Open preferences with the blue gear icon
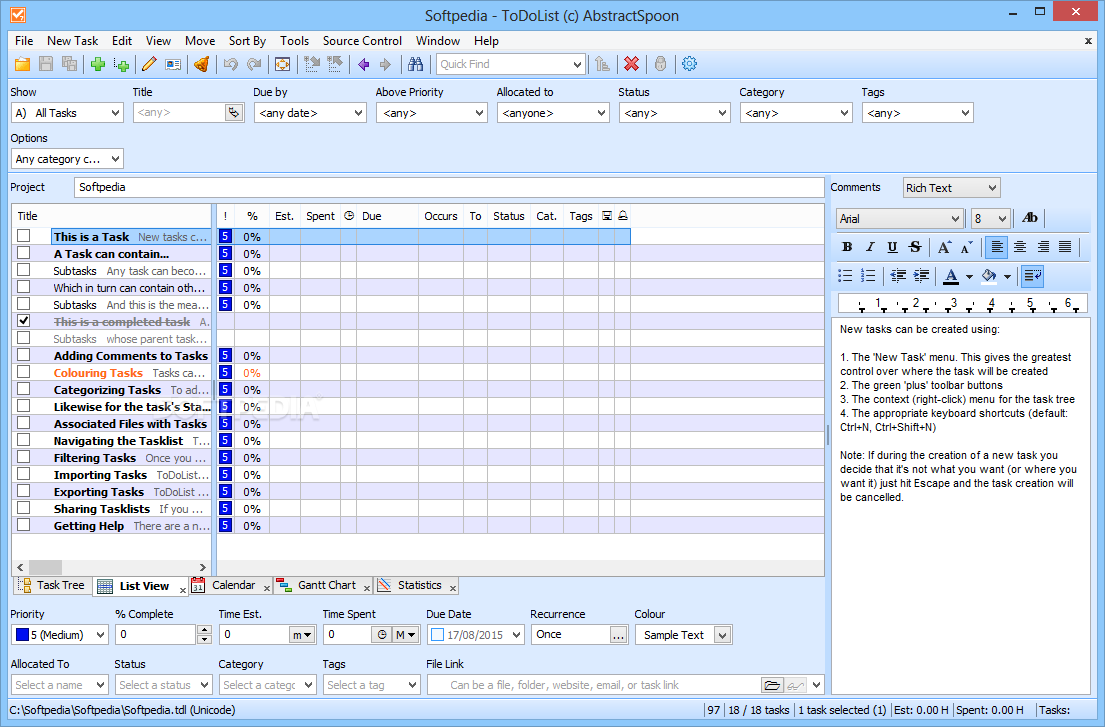 pos(689,64)
